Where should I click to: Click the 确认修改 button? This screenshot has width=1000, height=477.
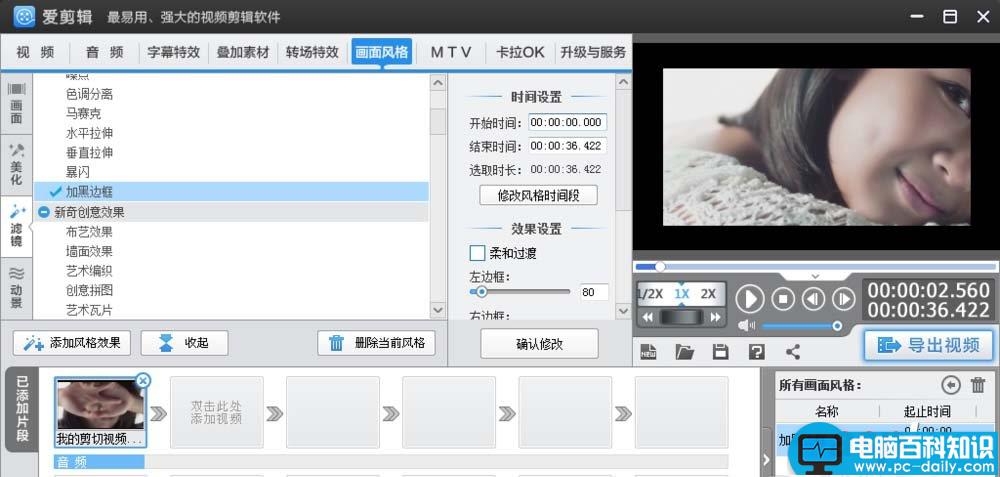tap(540, 344)
